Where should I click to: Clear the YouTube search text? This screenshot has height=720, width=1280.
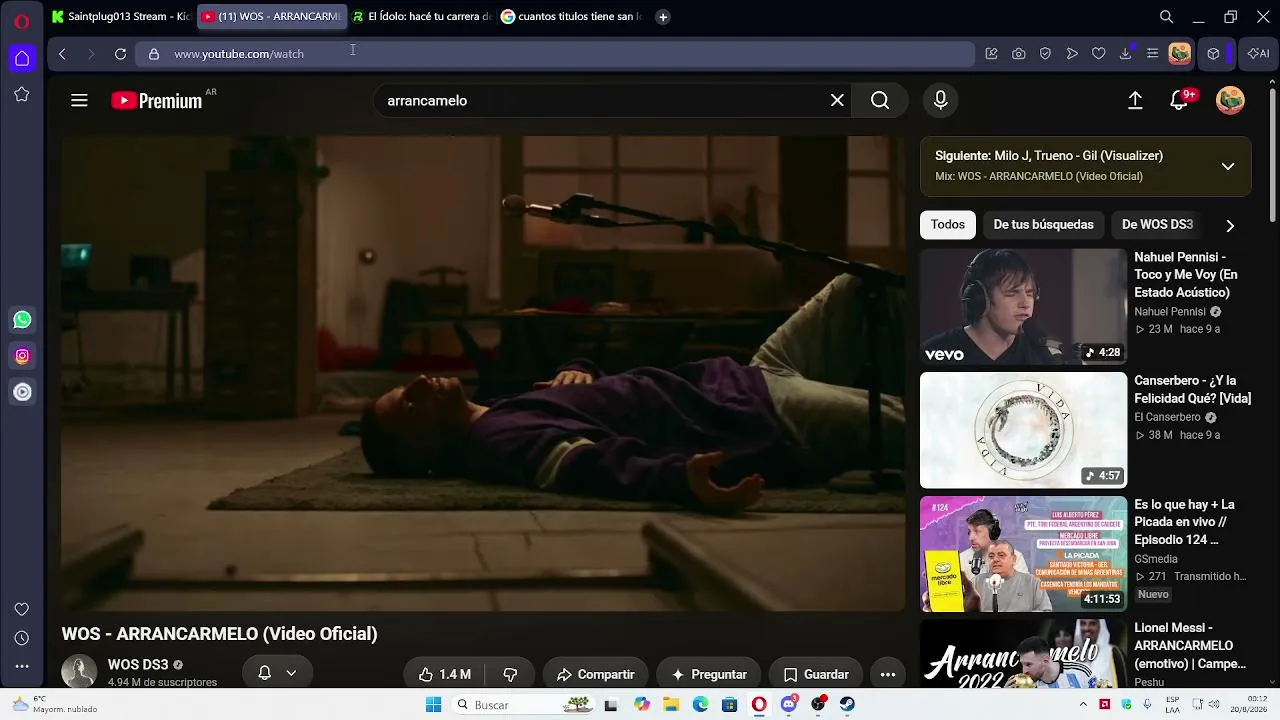[837, 100]
